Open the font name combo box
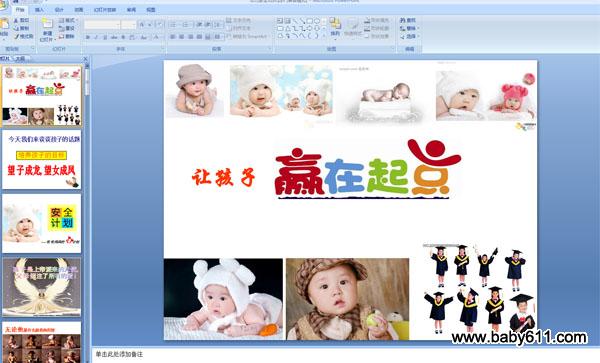This screenshot has width=600, height=363. (x=102, y=25)
